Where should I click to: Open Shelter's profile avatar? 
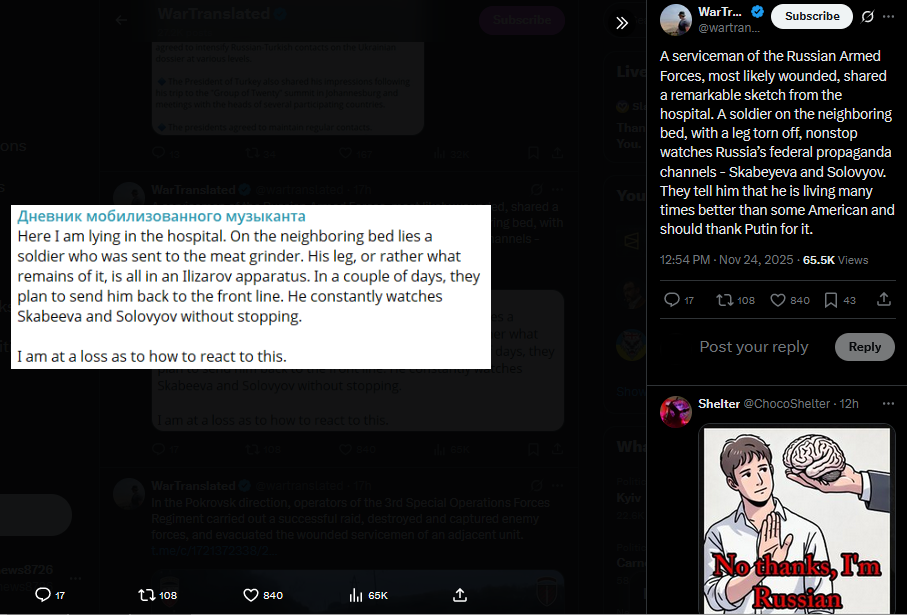pyautogui.click(x=676, y=411)
